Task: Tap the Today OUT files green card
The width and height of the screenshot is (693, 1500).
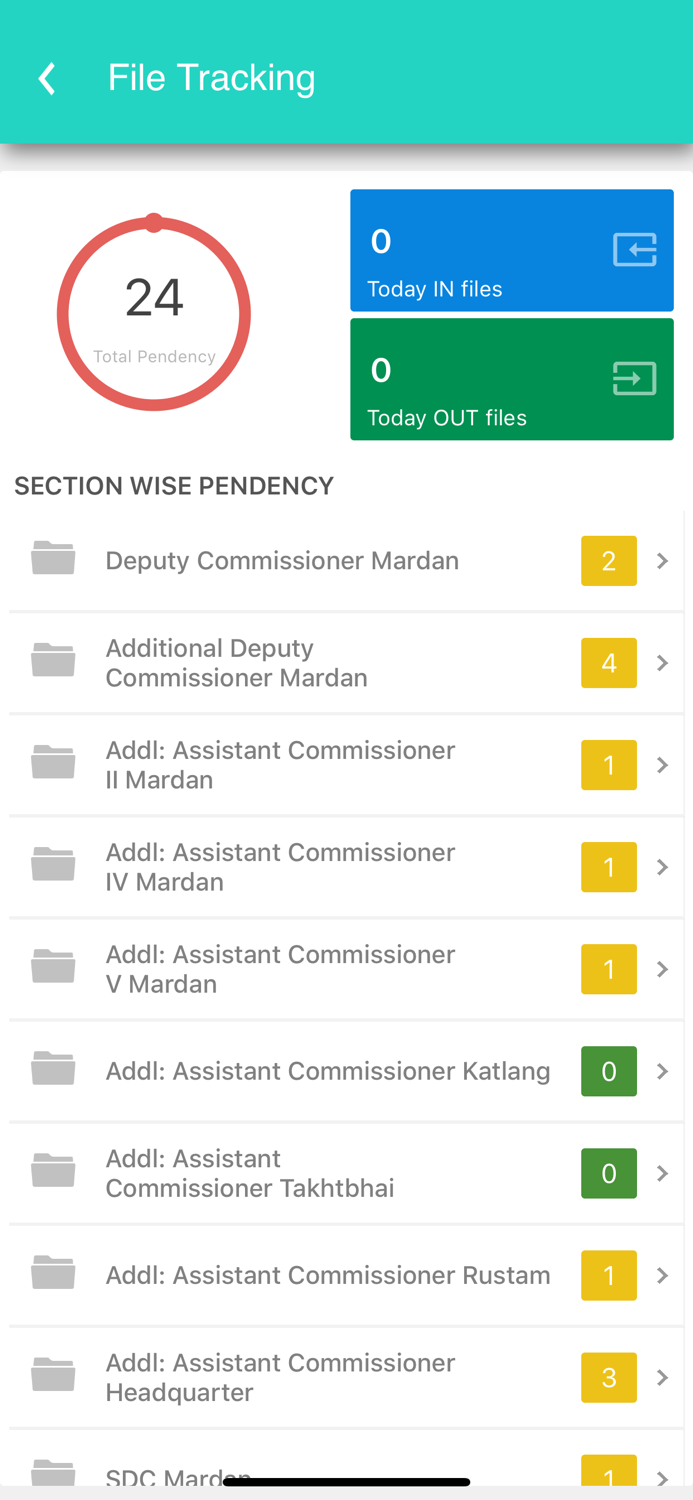Action: click(511, 378)
